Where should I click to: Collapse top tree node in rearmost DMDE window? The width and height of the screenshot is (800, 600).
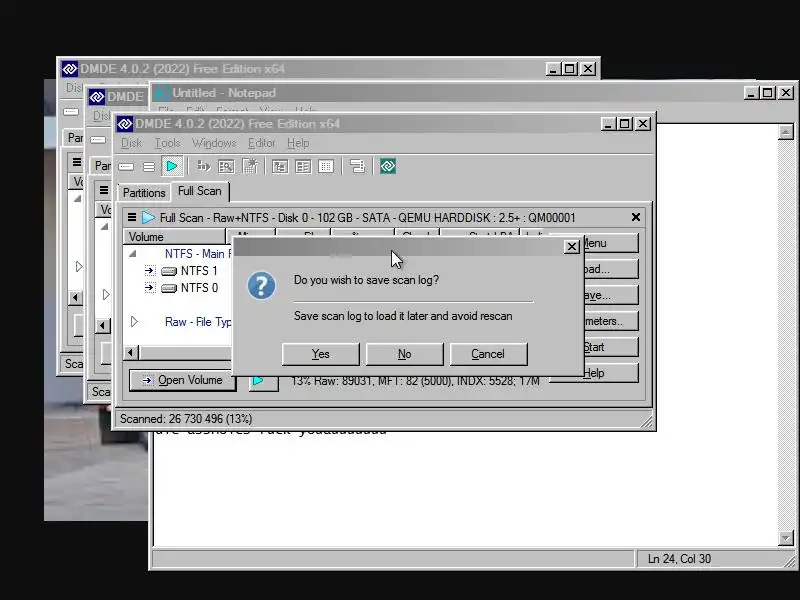(78, 198)
